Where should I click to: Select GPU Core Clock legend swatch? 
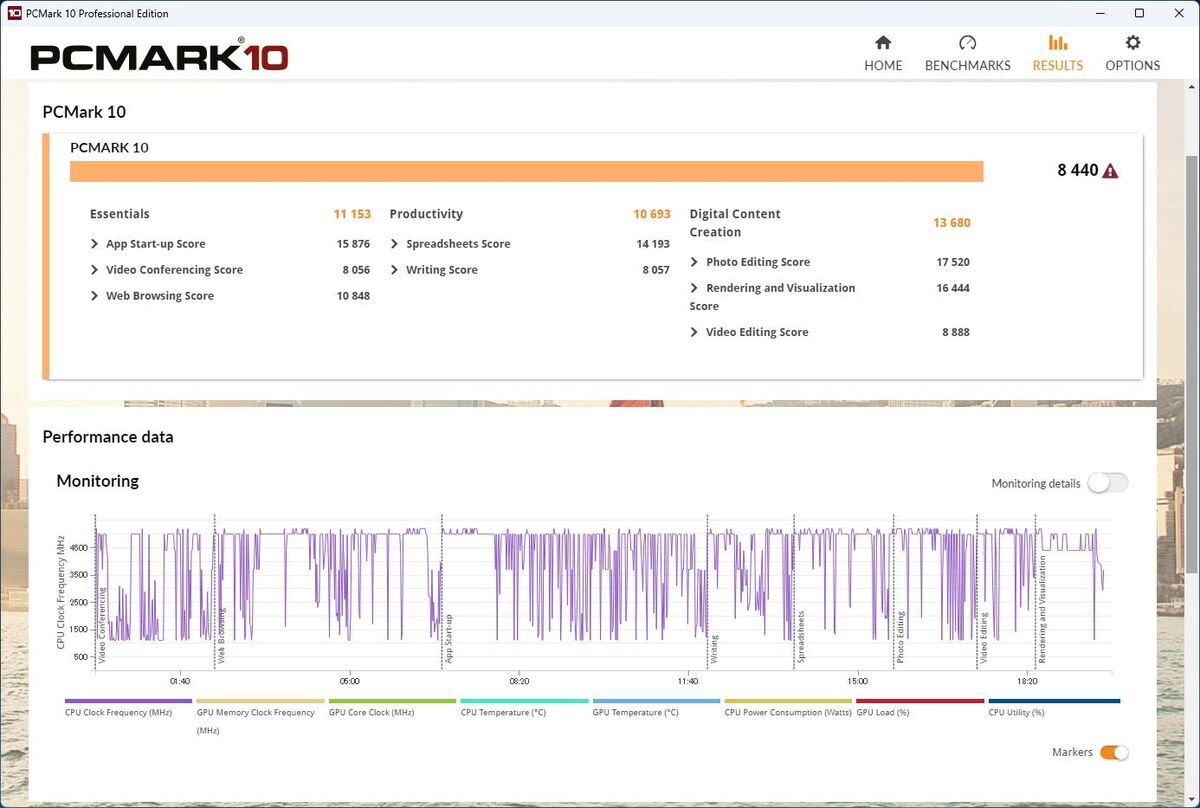click(x=393, y=701)
